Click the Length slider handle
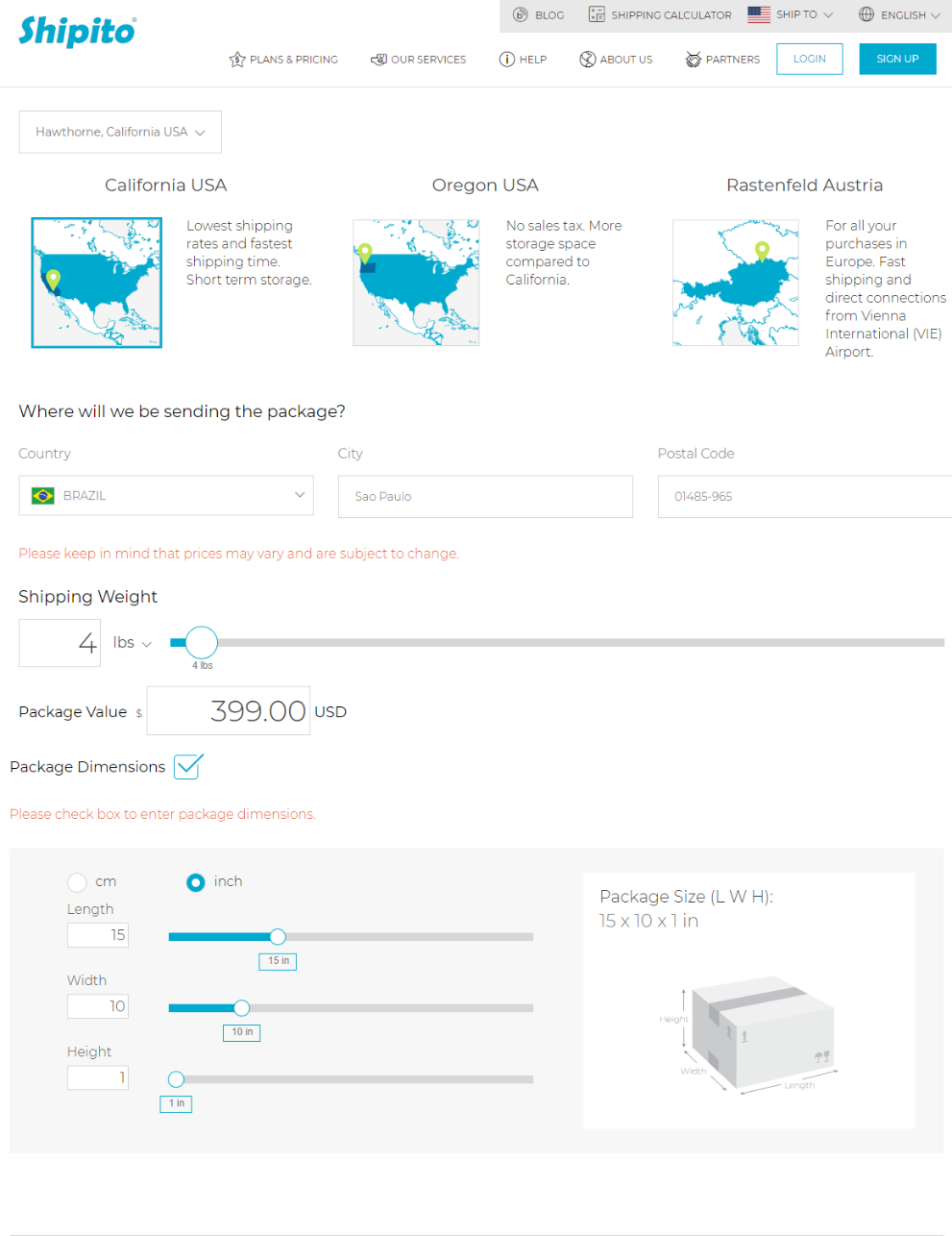The width and height of the screenshot is (952, 1236). pyautogui.click(x=278, y=937)
